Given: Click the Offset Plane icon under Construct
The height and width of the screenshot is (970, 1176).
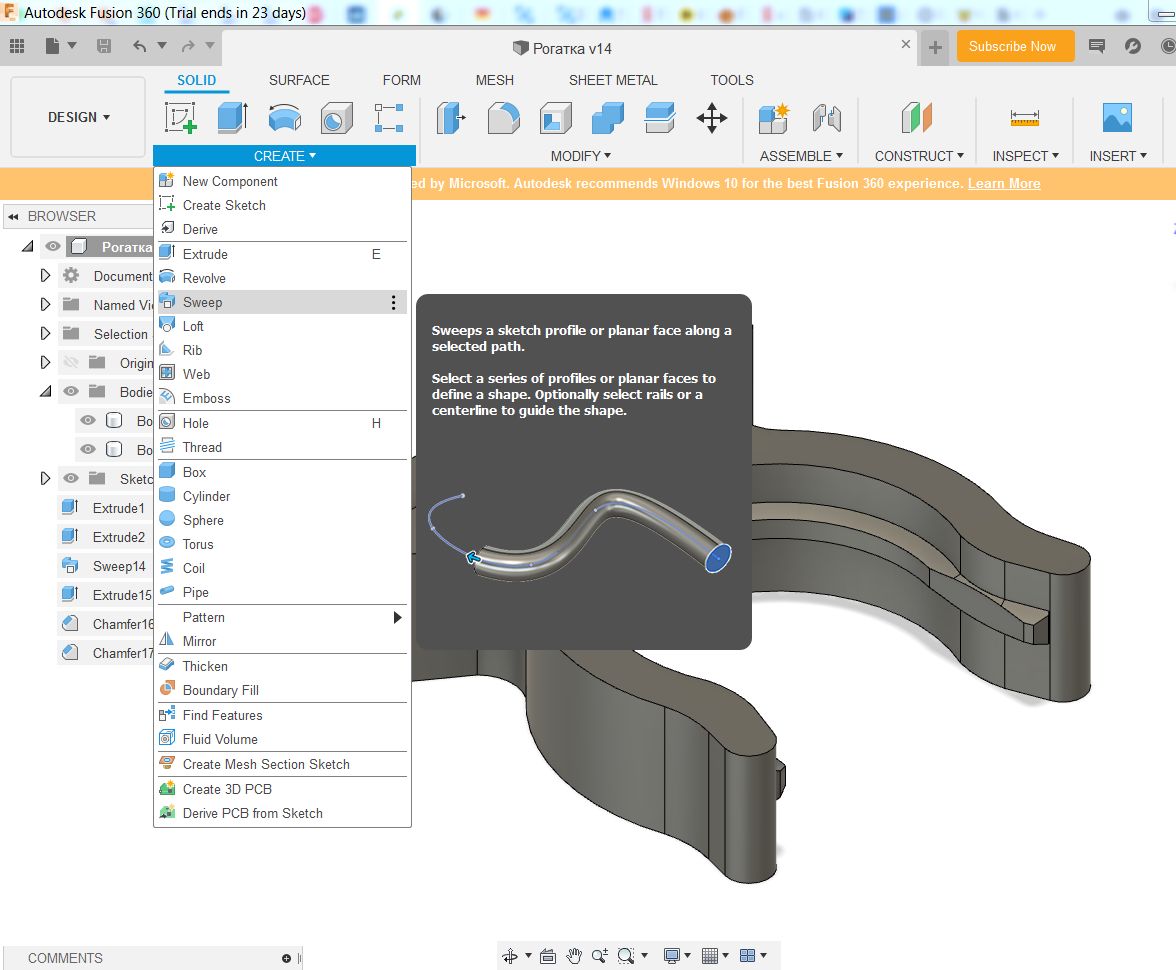Looking at the screenshot, I should tap(916, 118).
